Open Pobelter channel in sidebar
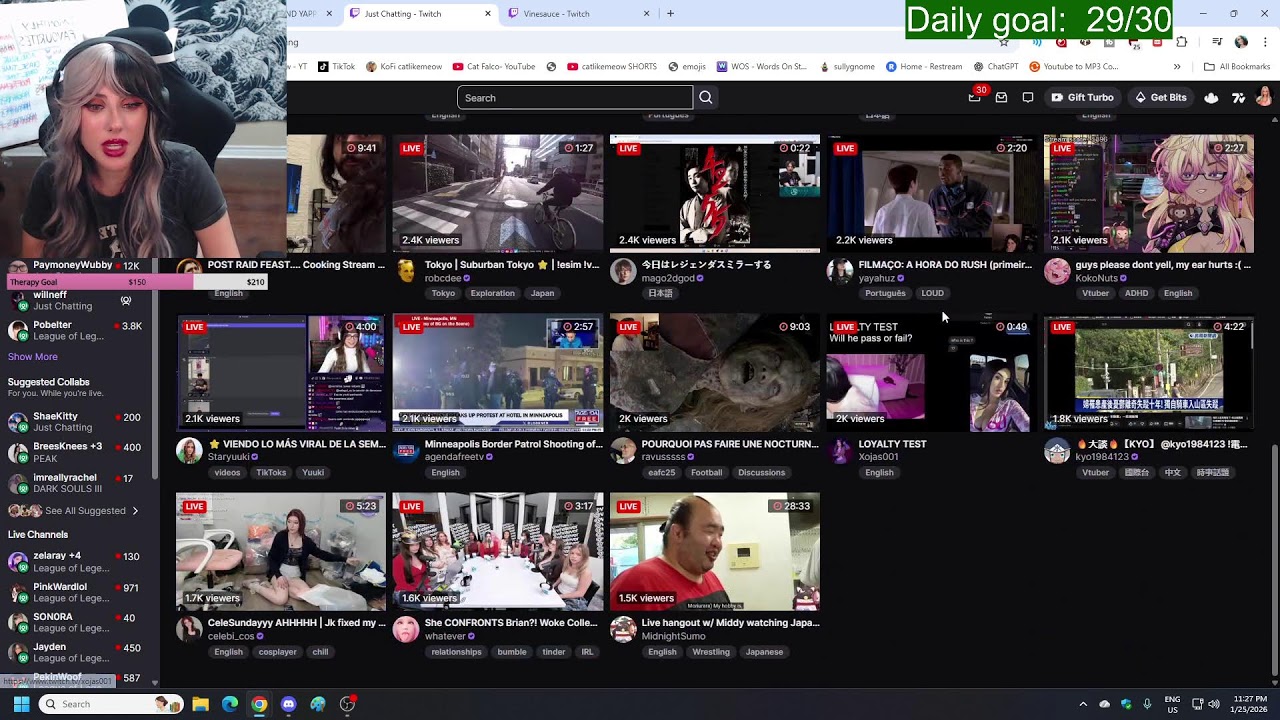This screenshot has width=1280, height=720. (x=78, y=330)
